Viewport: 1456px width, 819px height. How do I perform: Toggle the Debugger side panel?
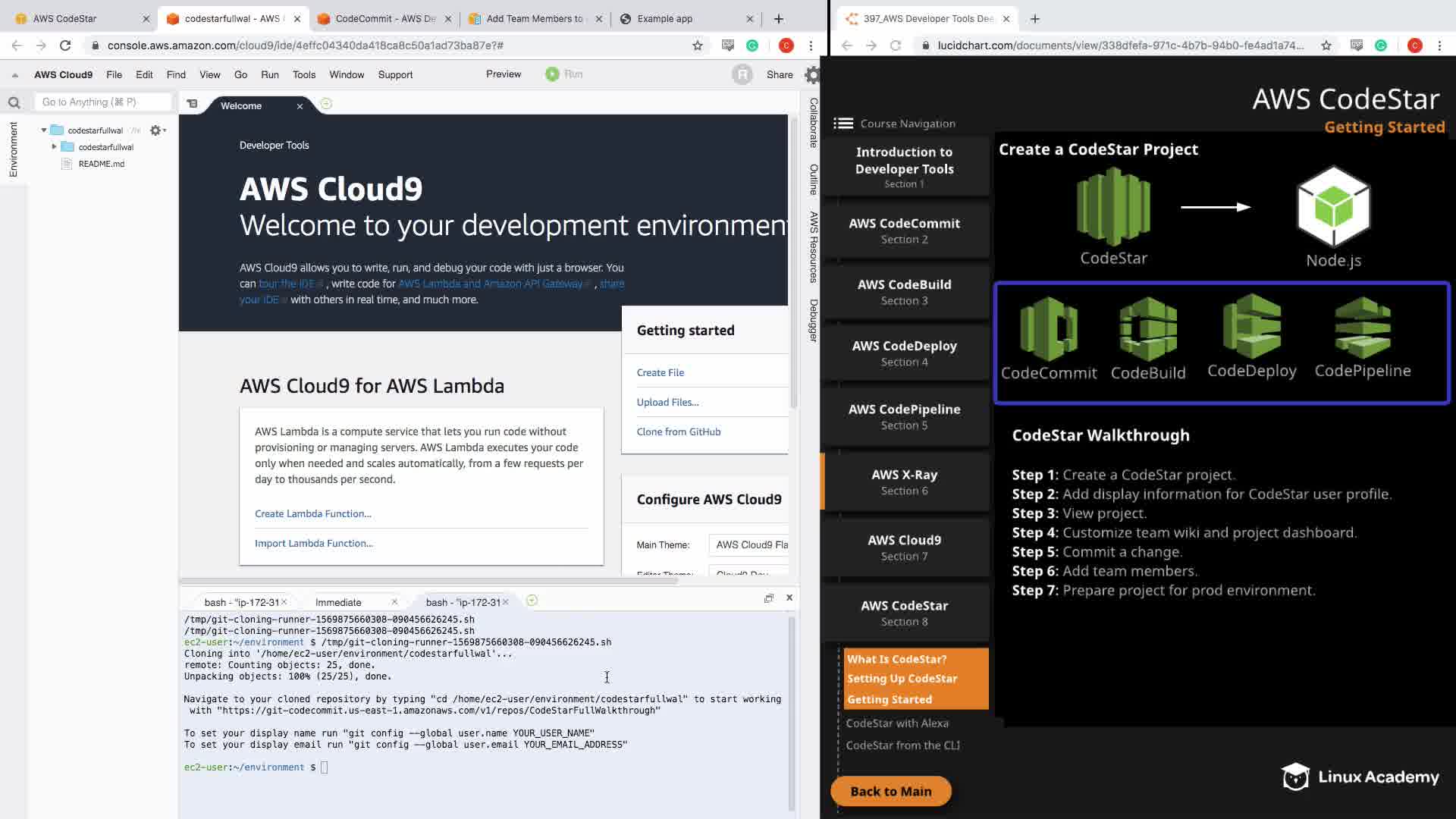813,320
